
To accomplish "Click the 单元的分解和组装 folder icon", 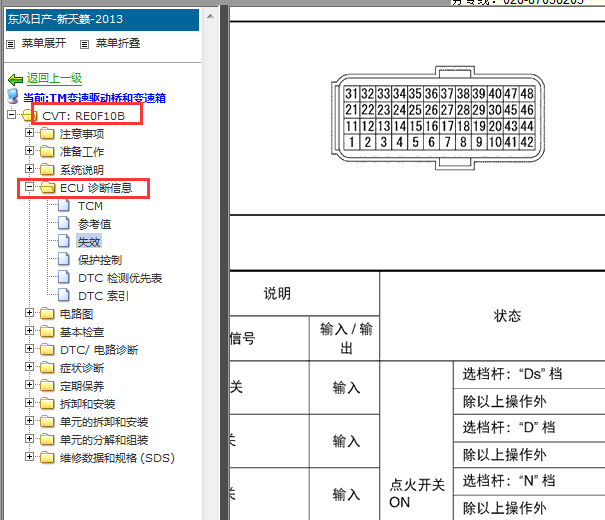I will click(47, 440).
